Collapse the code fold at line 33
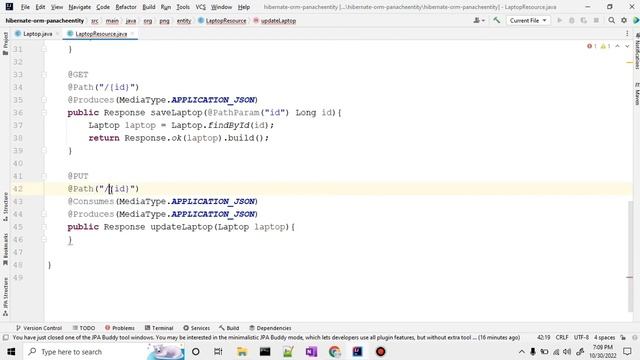Viewport: 640px width, 360px height. click(x=44, y=75)
